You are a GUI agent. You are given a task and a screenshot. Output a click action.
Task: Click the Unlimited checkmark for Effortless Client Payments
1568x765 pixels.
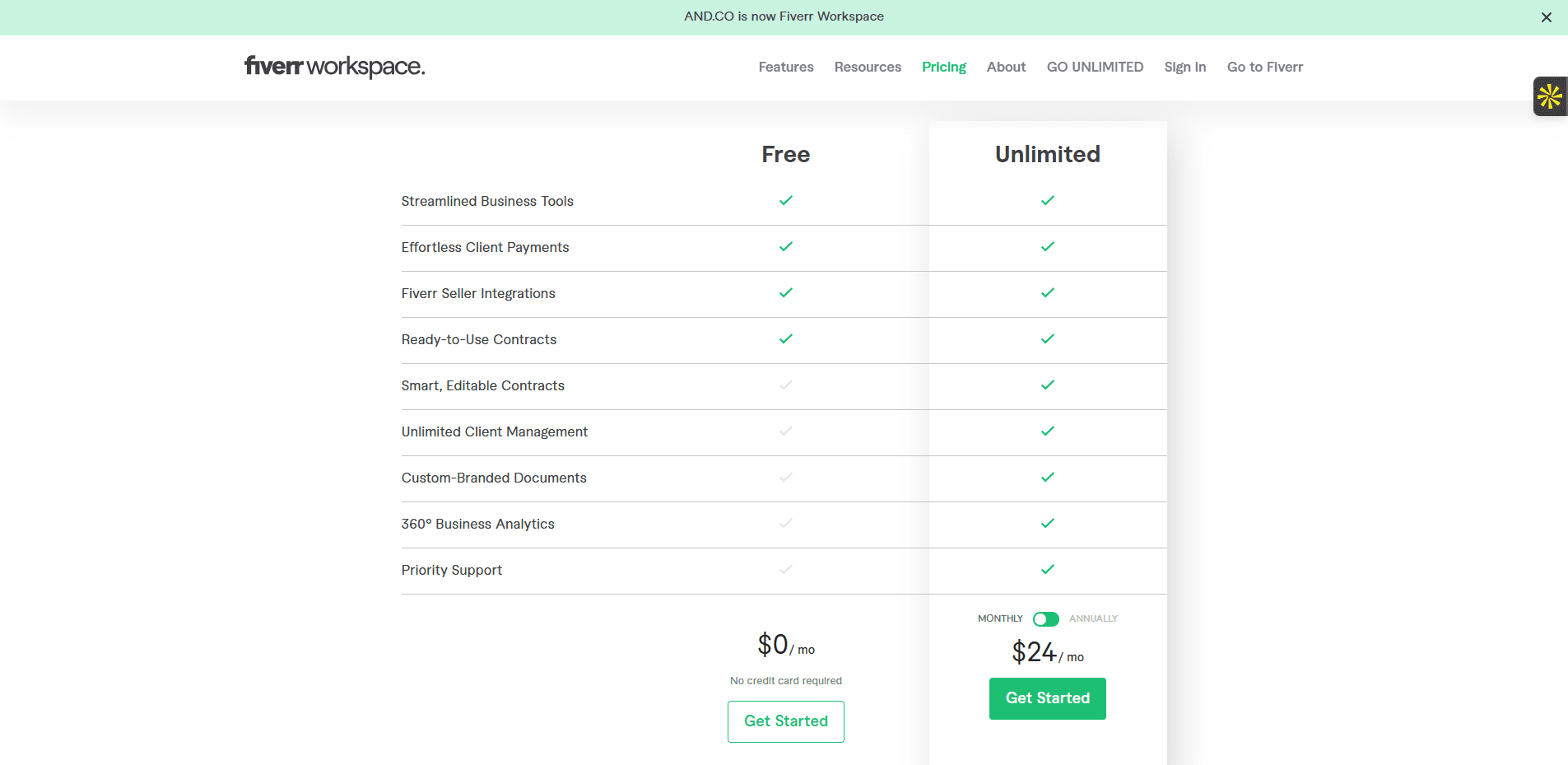click(x=1048, y=246)
